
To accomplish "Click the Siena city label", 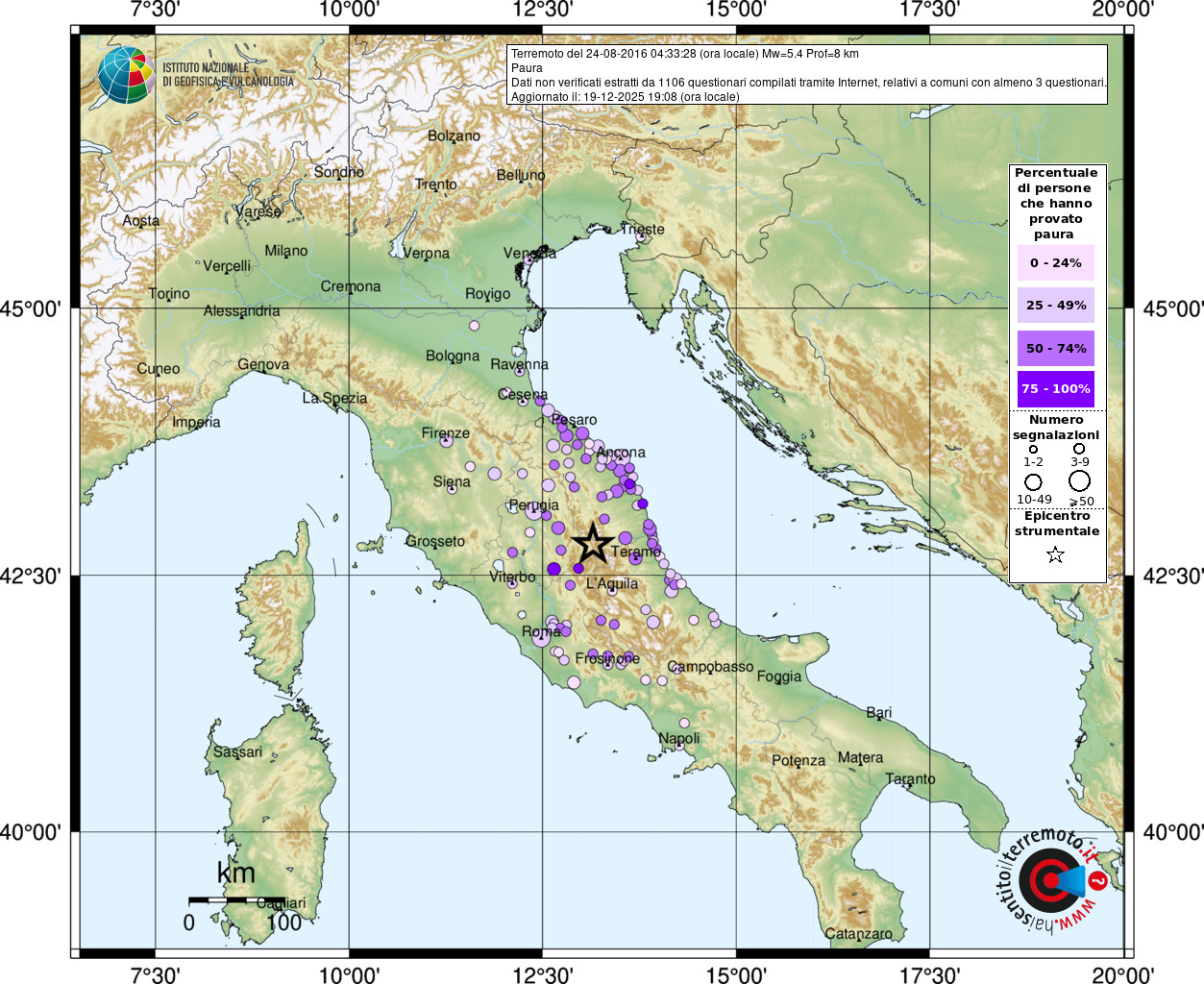I will [x=452, y=481].
